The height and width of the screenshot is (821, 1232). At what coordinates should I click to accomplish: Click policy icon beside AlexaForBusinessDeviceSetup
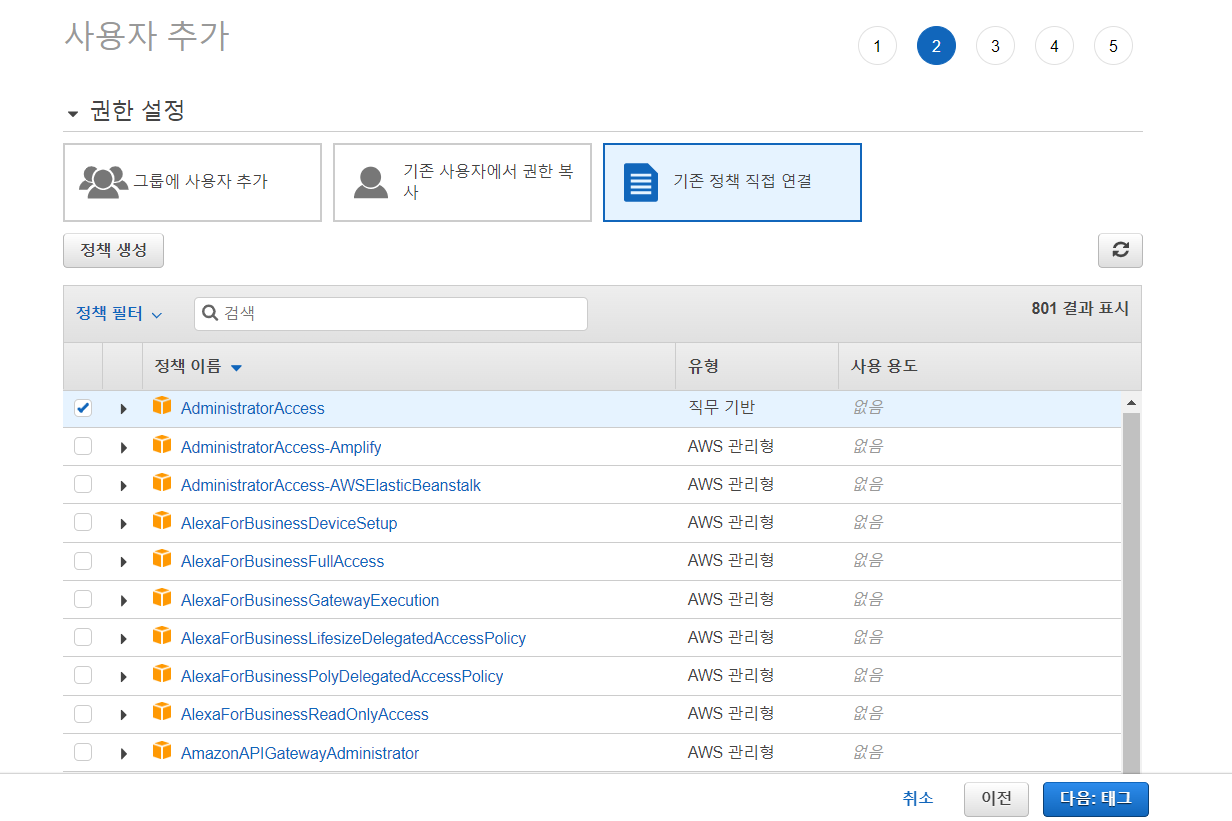tap(162, 521)
